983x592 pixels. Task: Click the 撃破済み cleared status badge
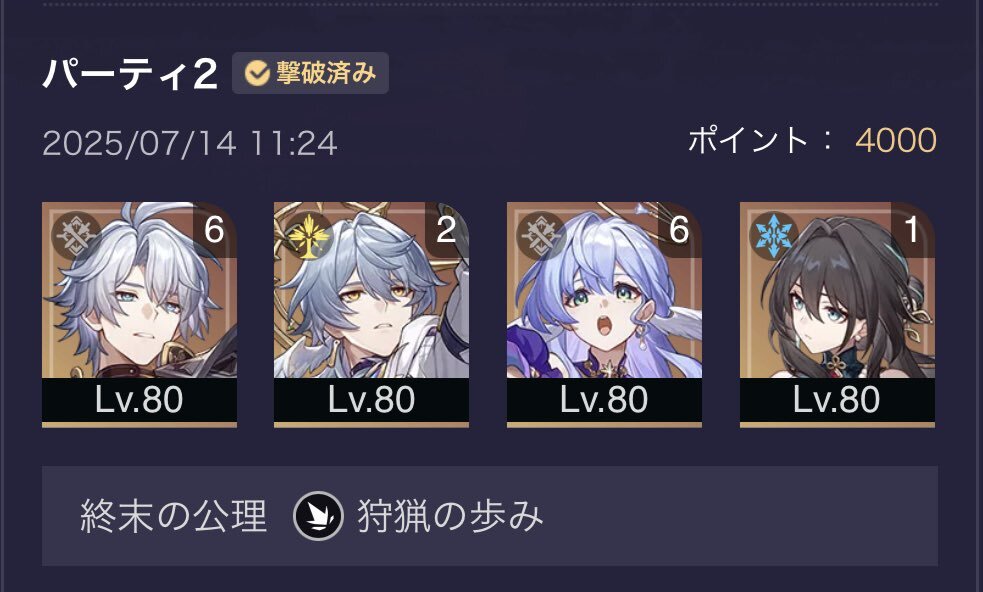310,73
